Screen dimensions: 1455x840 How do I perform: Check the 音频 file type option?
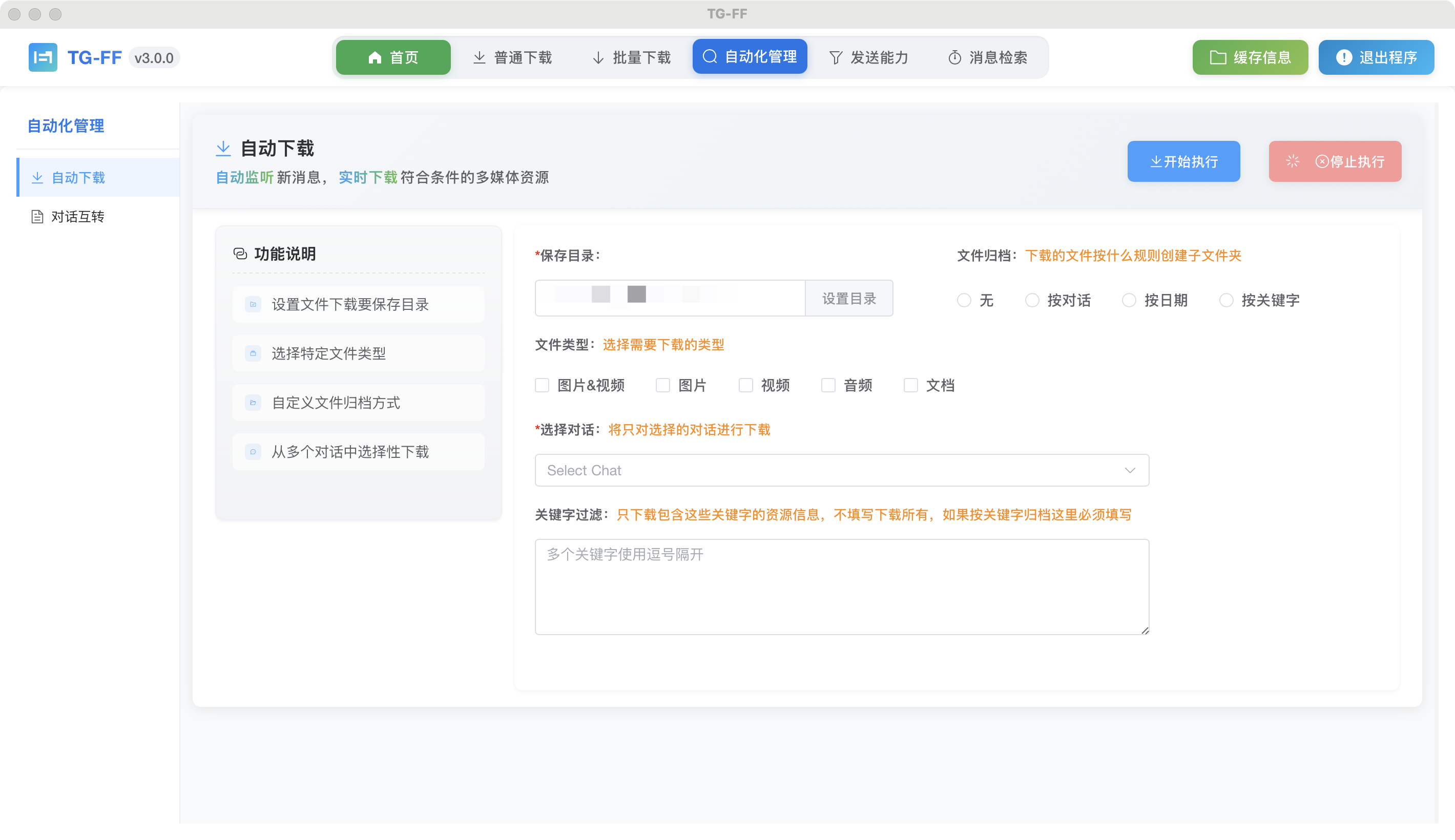[x=828, y=385]
